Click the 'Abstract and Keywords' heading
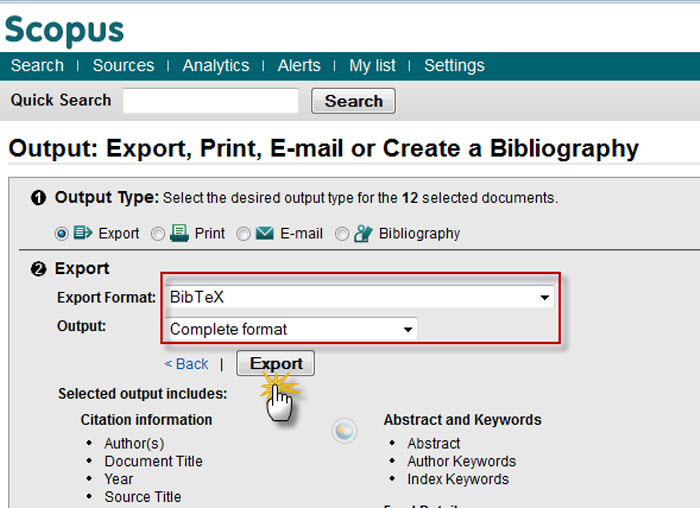This screenshot has width=700, height=508. tap(462, 420)
